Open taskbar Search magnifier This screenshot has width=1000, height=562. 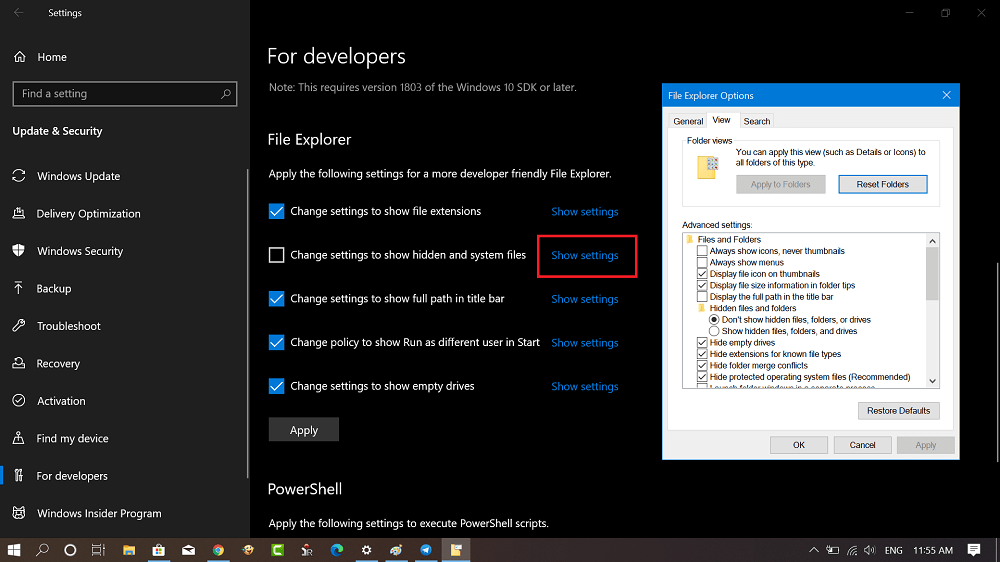coord(42,550)
